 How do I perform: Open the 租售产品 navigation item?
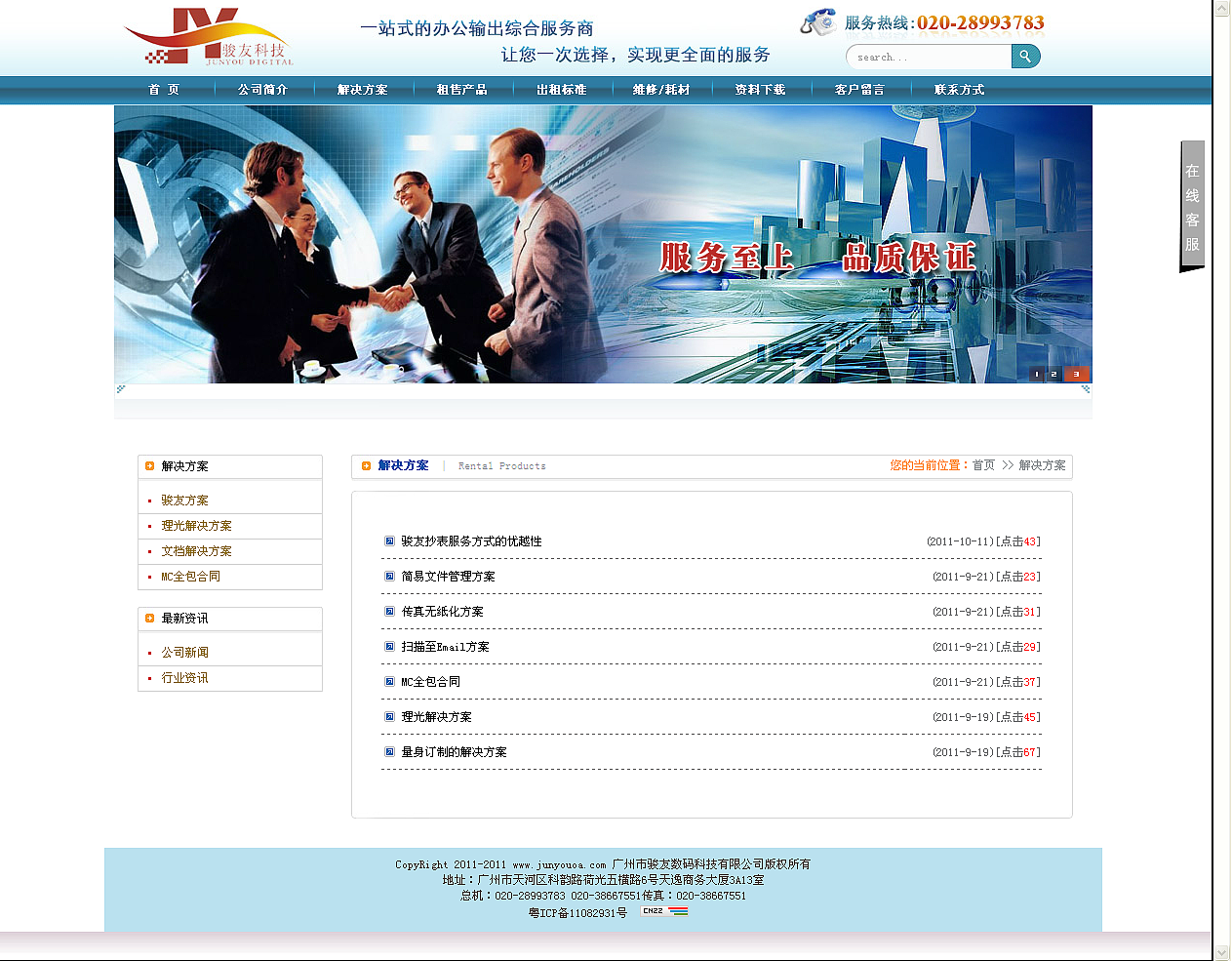(x=462, y=89)
